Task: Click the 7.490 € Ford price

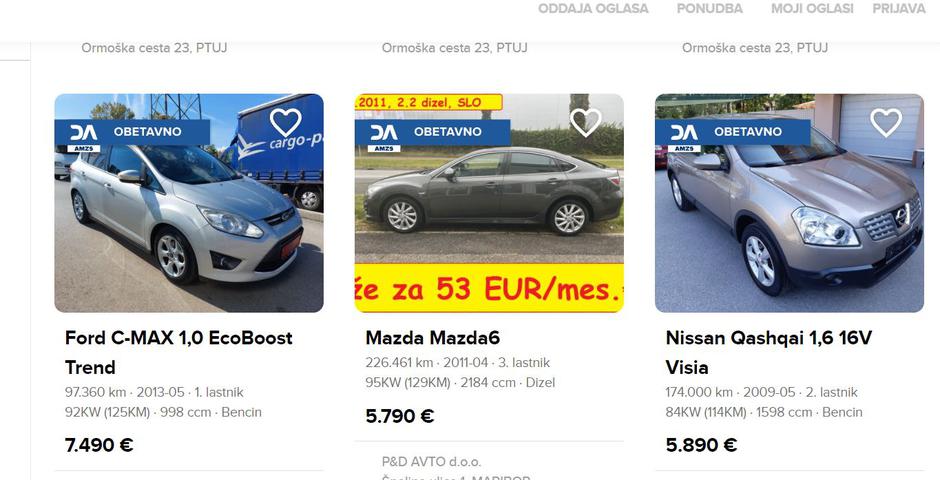Action: coord(99,445)
